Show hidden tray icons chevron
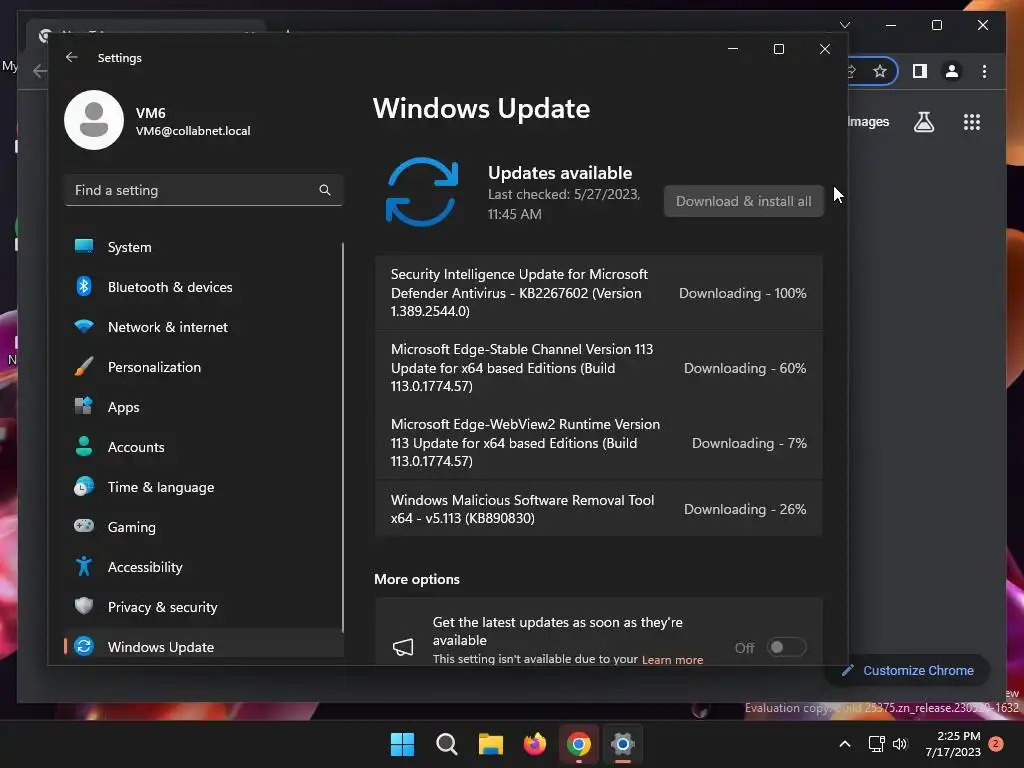The image size is (1024, 768). [844, 744]
